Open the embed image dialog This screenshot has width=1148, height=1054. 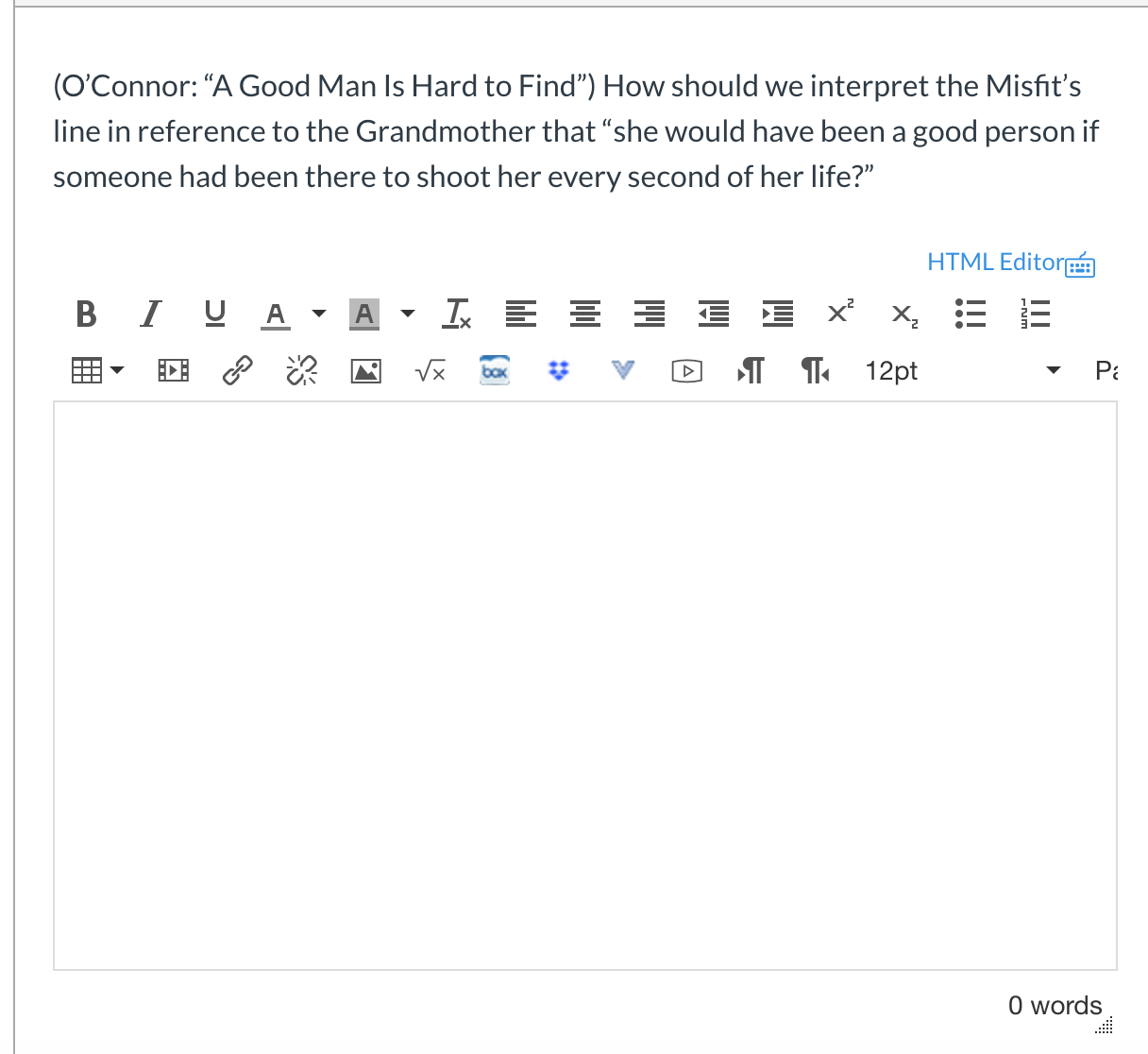366,371
